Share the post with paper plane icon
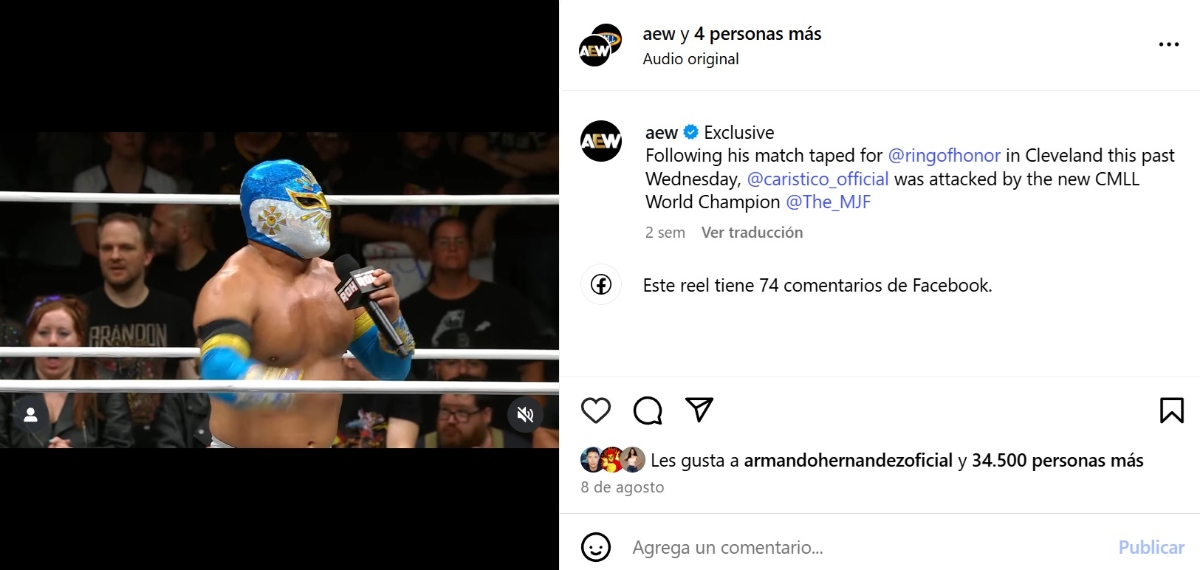Viewport: 1200px width, 570px height. [x=699, y=409]
